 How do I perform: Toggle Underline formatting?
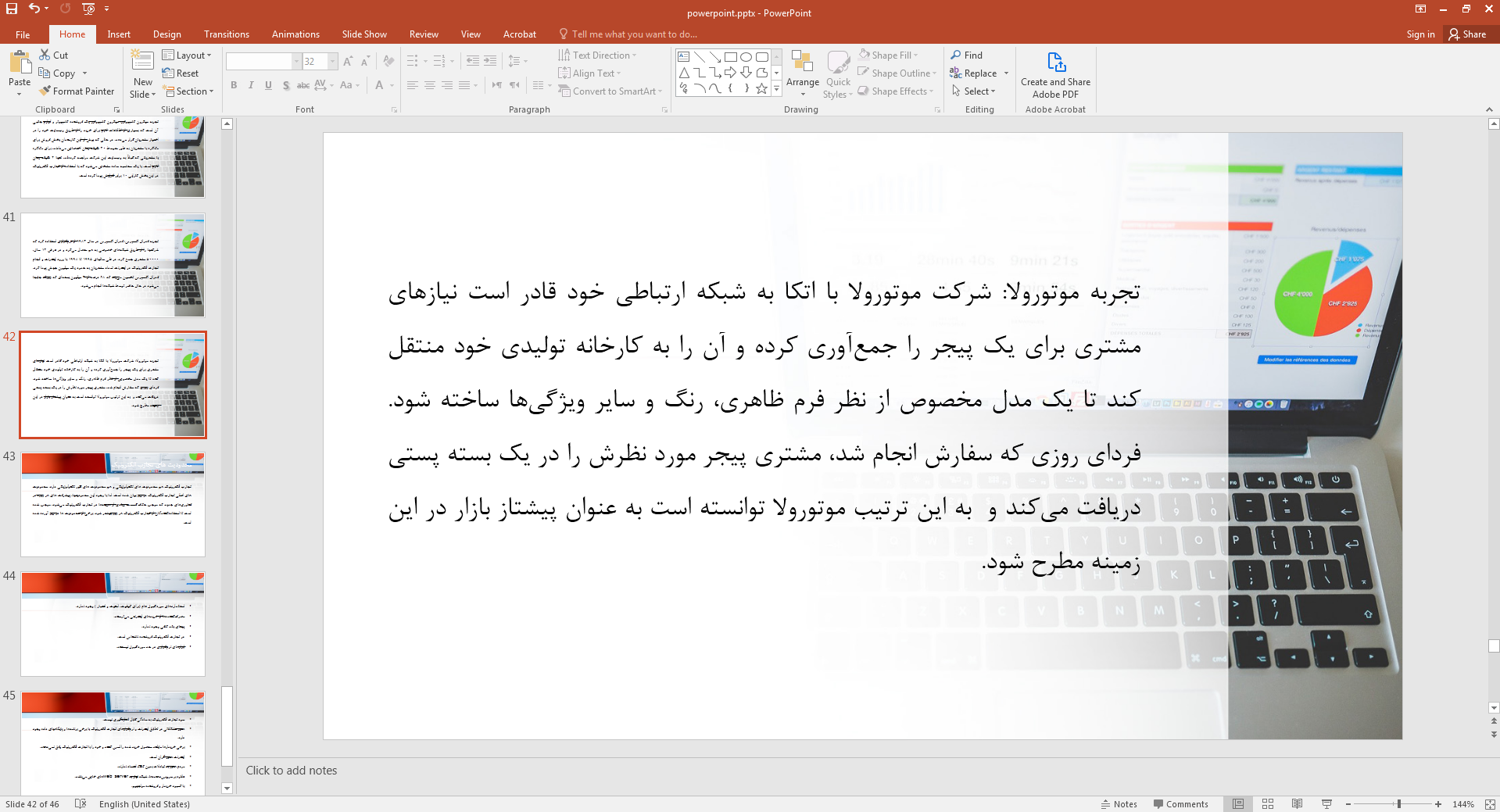[x=268, y=85]
